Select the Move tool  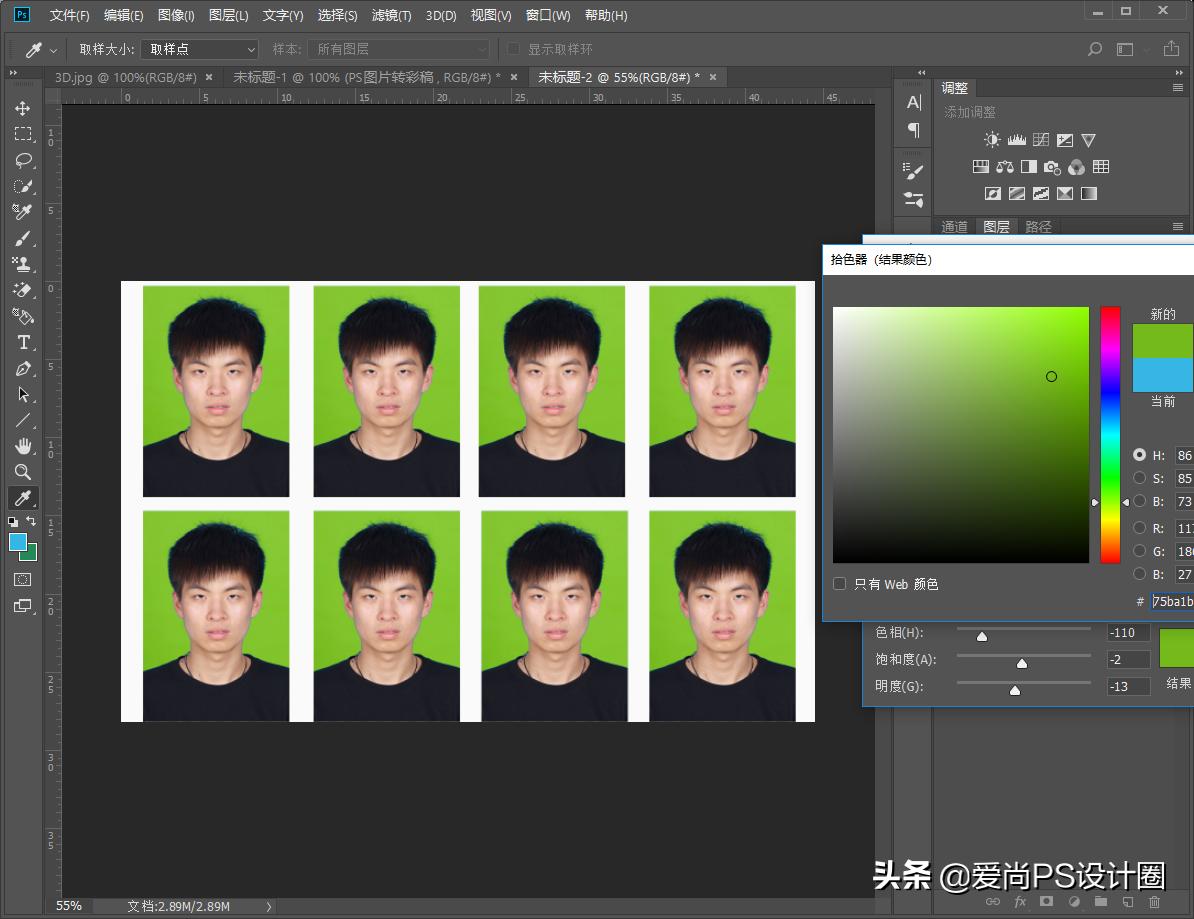pos(22,108)
